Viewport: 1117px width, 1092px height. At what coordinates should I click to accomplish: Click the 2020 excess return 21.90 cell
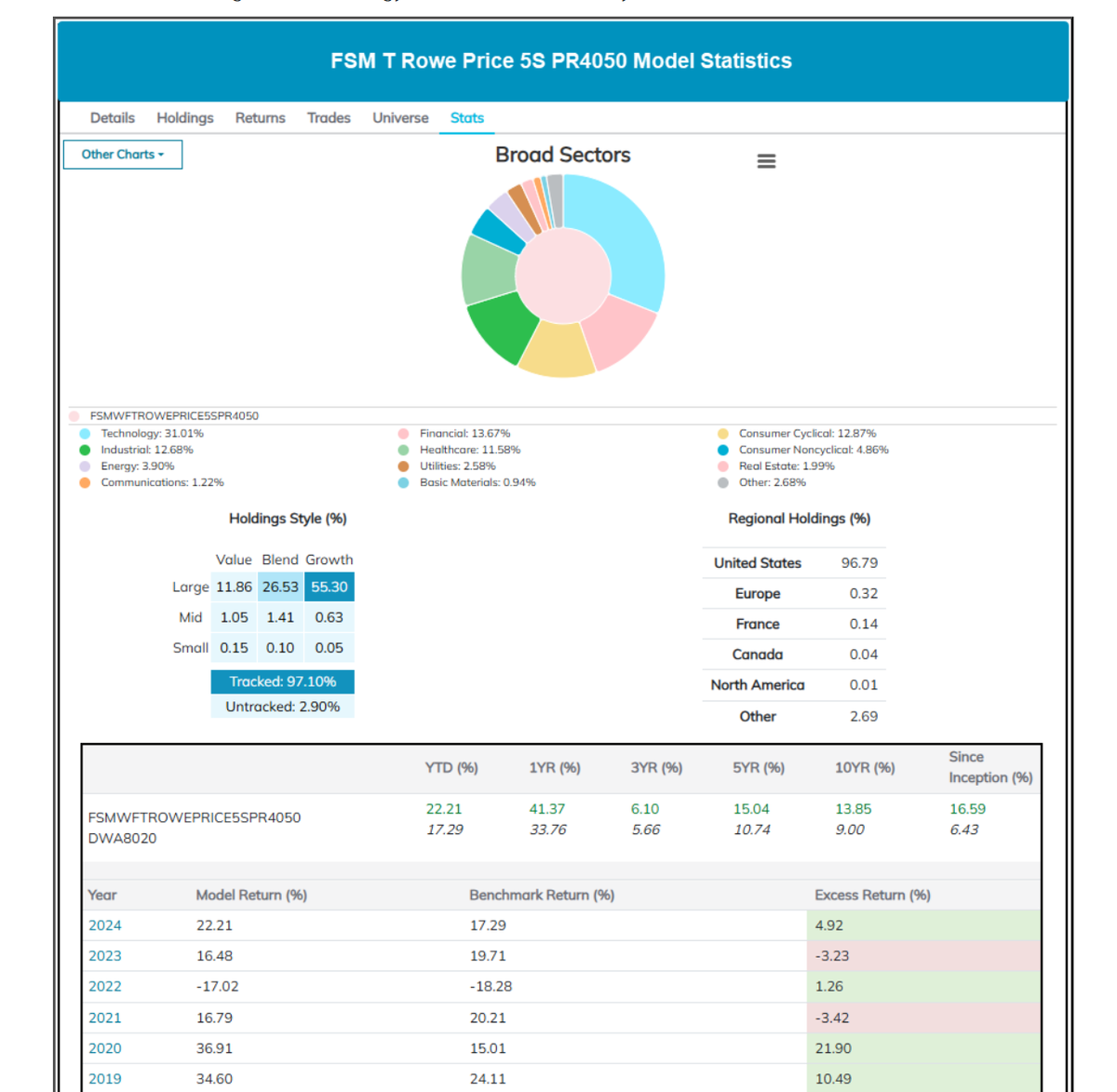tap(923, 1049)
